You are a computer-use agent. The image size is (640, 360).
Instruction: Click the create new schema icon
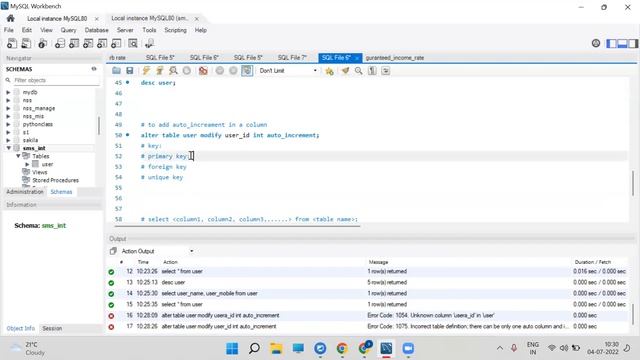[x=60, y=43]
